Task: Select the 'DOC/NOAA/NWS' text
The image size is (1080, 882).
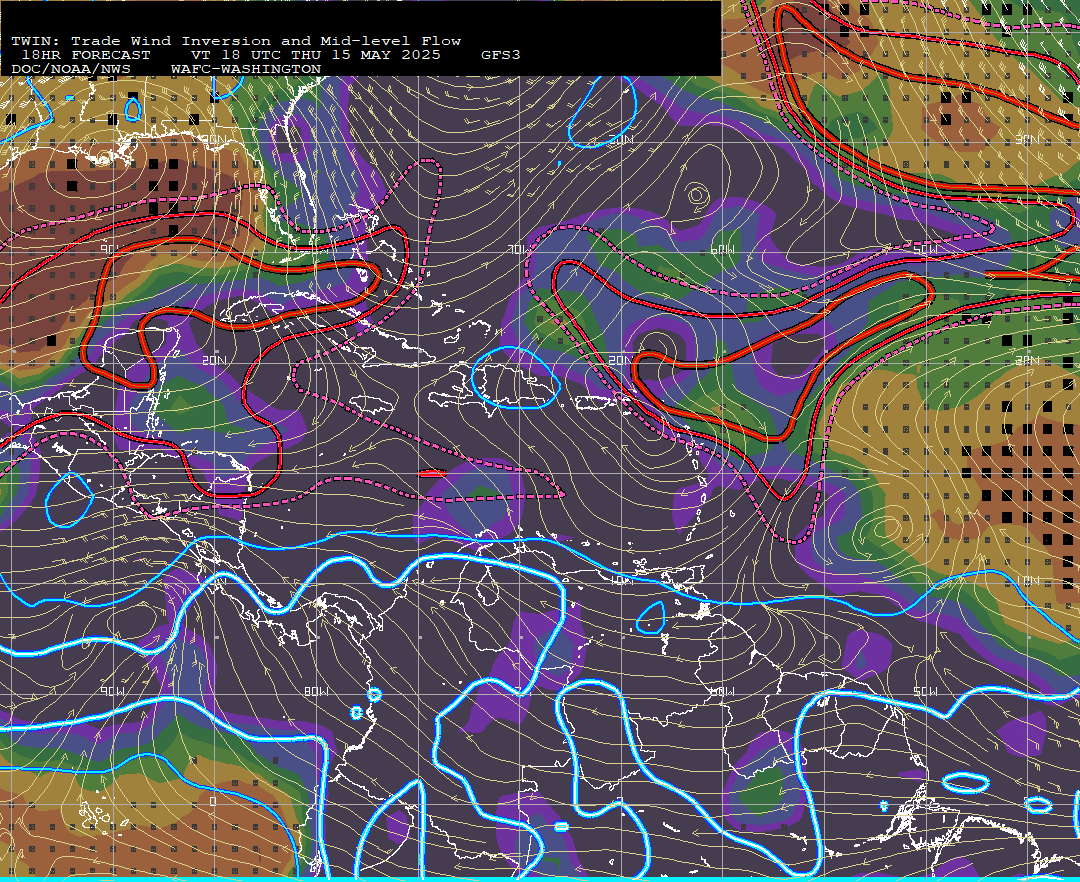Action: [71, 70]
